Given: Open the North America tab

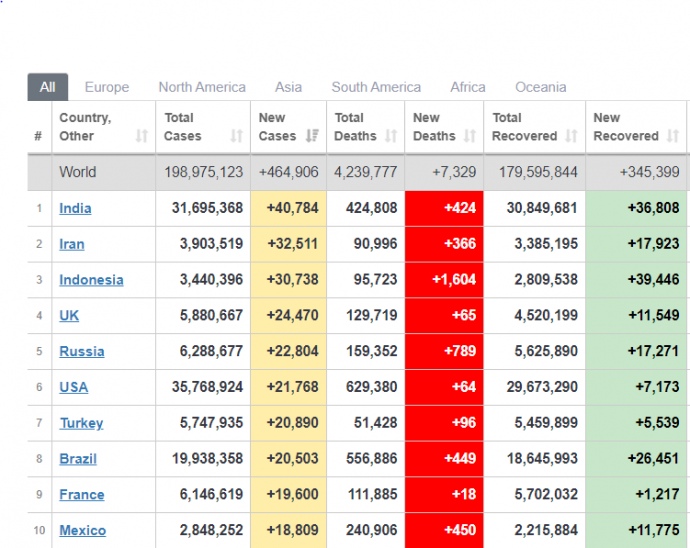Looking at the screenshot, I should point(202,87).
